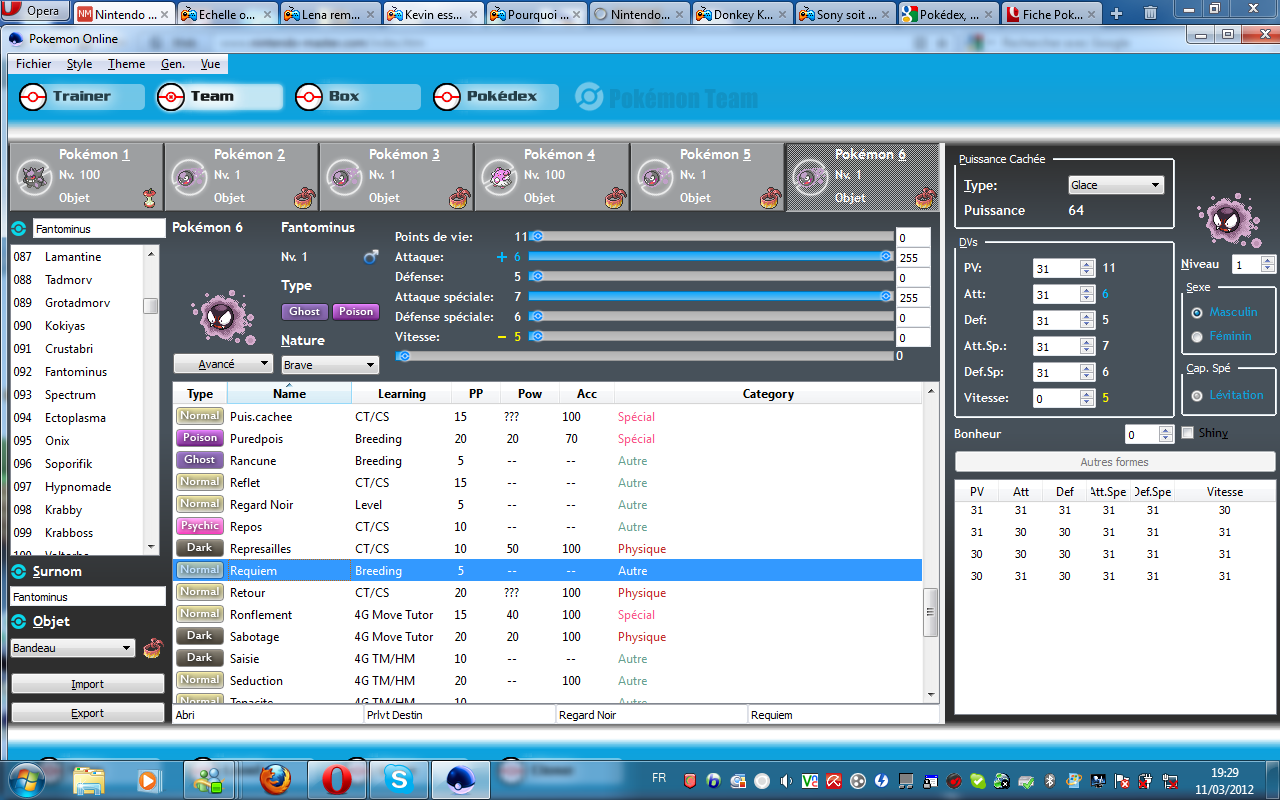Click the volume icon in the system tray
The height and width of the screenshot is (800, 1280).
[x=786, y=781]
